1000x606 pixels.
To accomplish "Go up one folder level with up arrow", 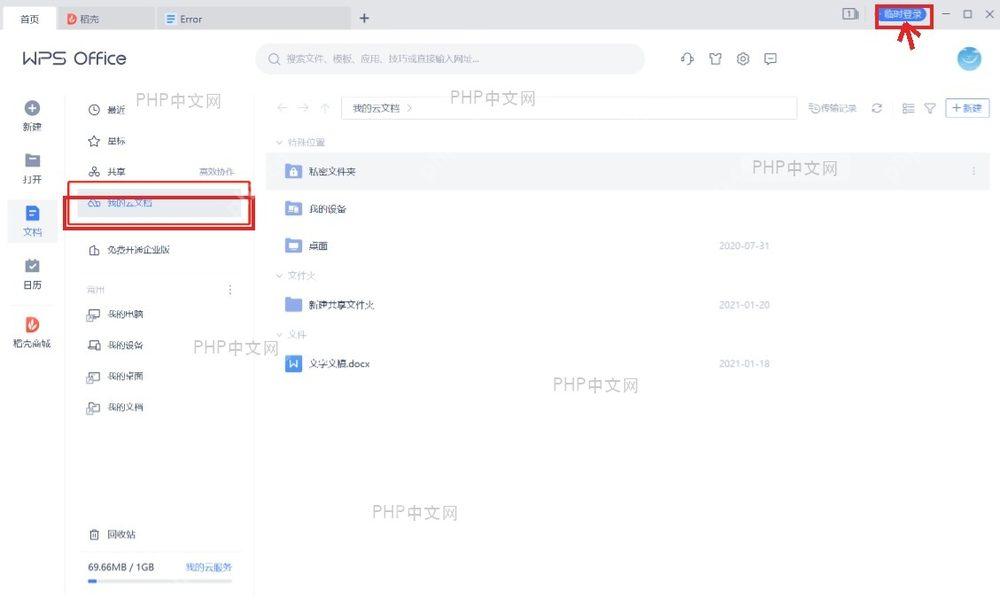I will coord(325,108).
